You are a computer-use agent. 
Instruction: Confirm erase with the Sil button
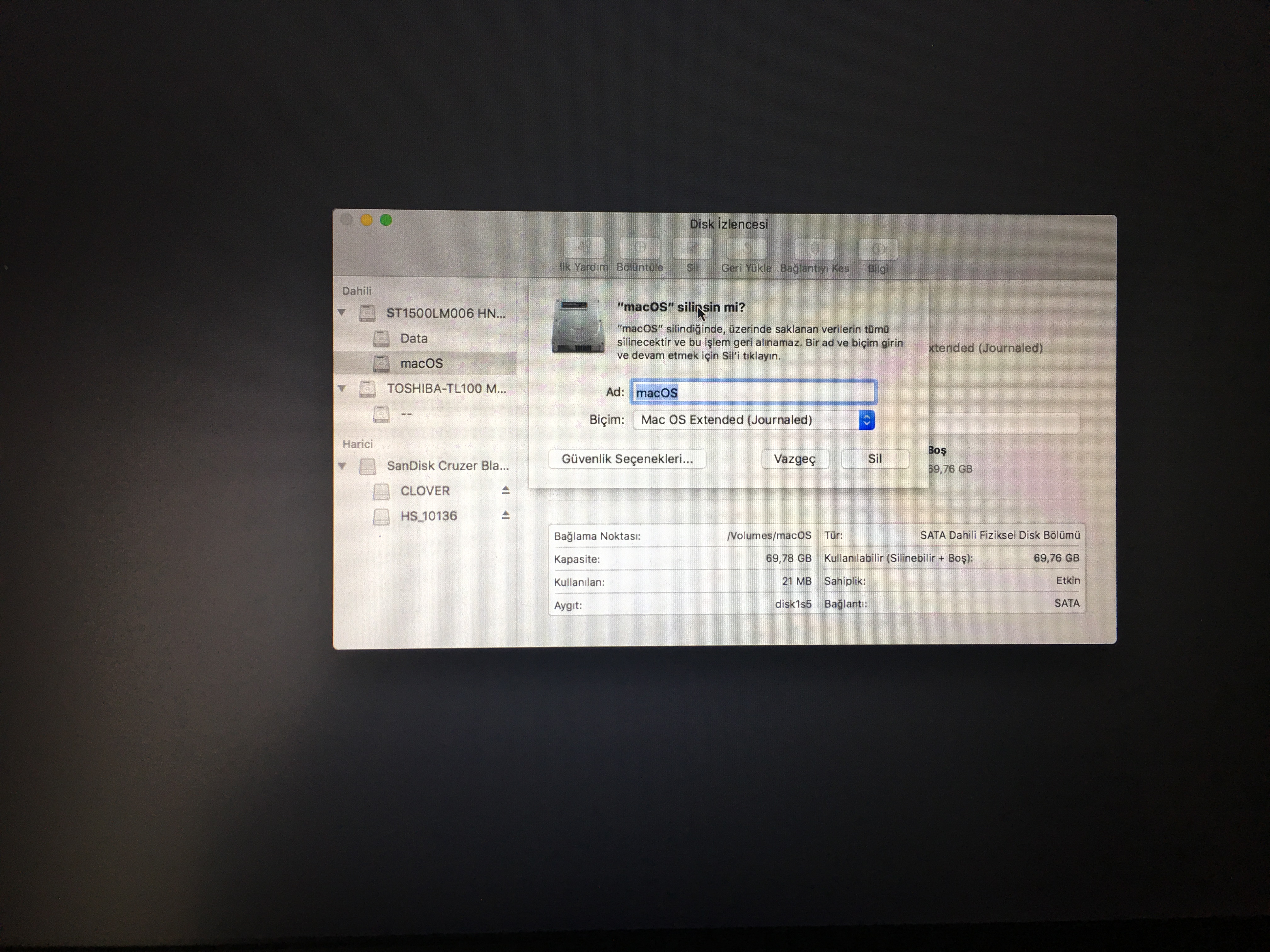pos(874,459)
